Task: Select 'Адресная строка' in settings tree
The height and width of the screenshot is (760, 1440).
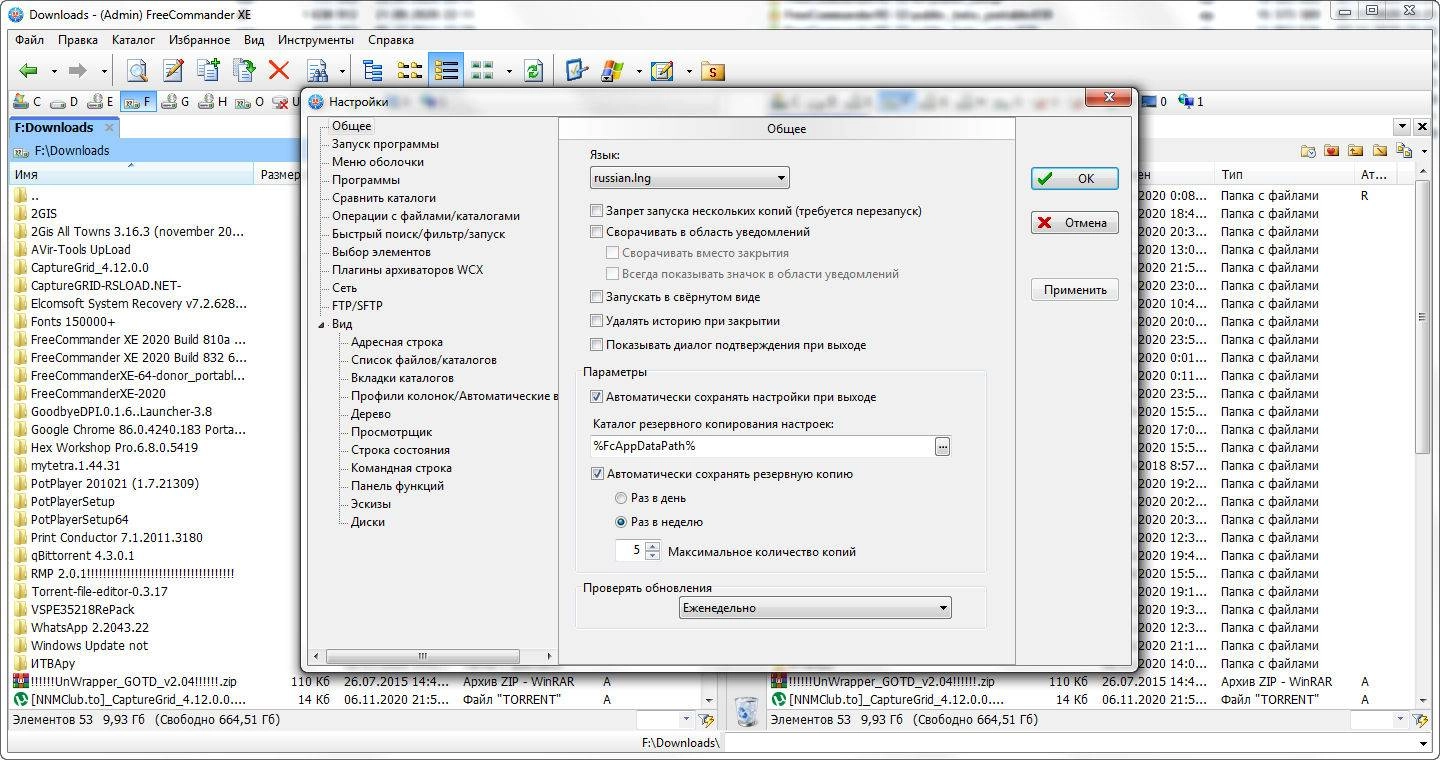Action: pos(396,342)
